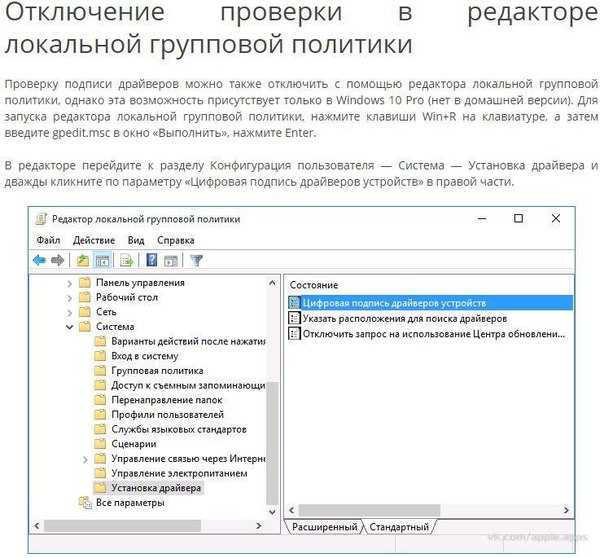Toggle the console tree pane icon
The height and width of the screenshot is (558, 604).
point(102,261)
